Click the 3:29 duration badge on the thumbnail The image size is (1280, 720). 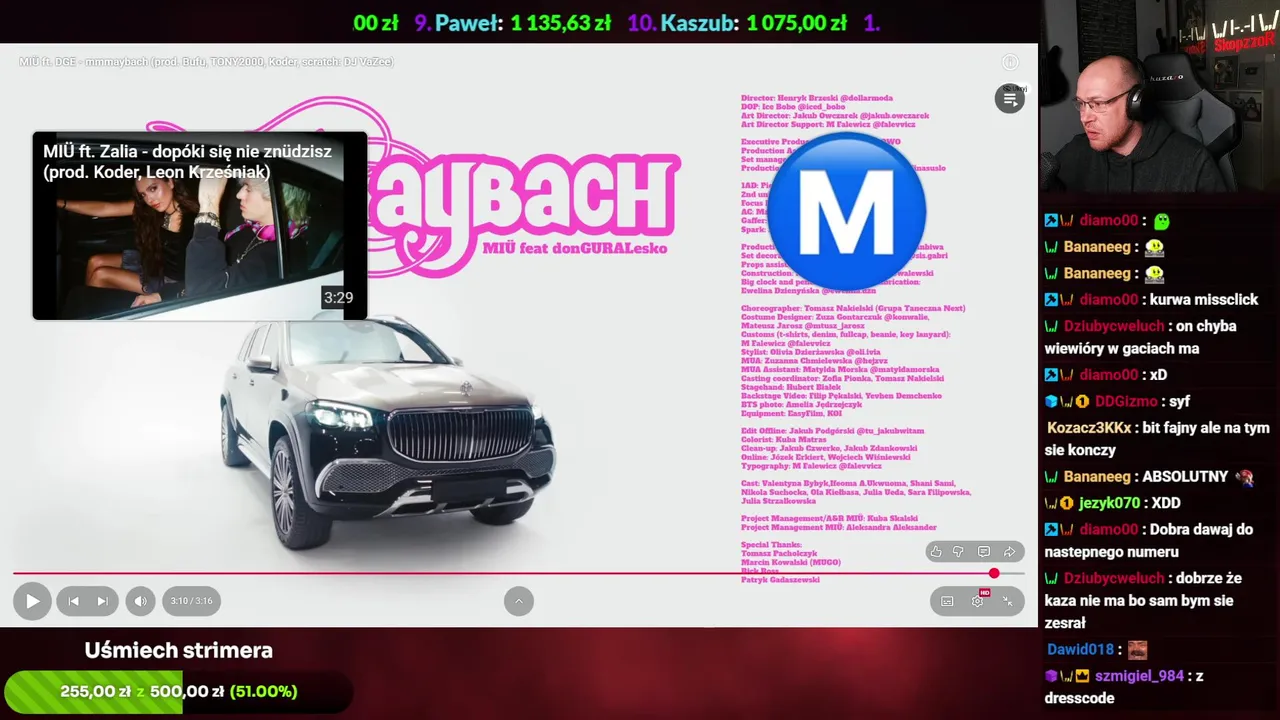338,298
